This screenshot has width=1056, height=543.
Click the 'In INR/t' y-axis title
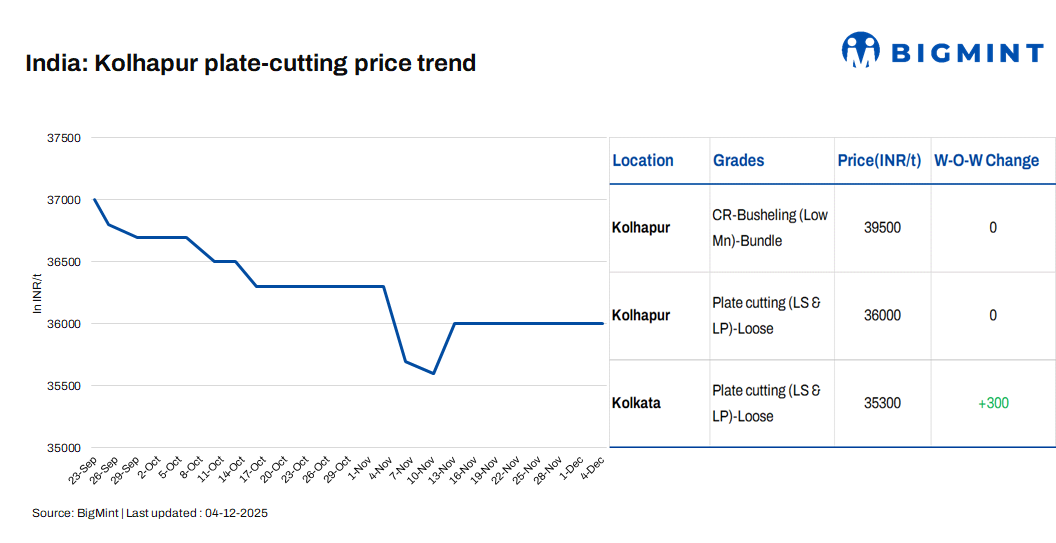tap(38, 293)
